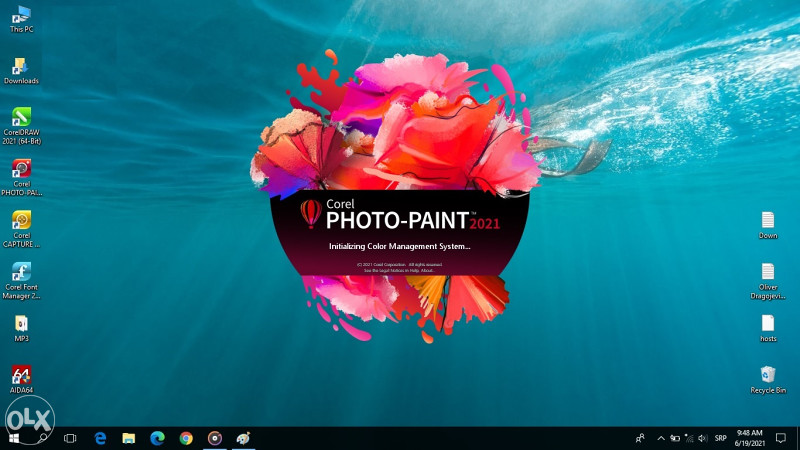Viewport: 800px width, 450px height.
Task: Select the CorelDRAW 2021 (64-Bit) shortcut
Action: [21, 126]
